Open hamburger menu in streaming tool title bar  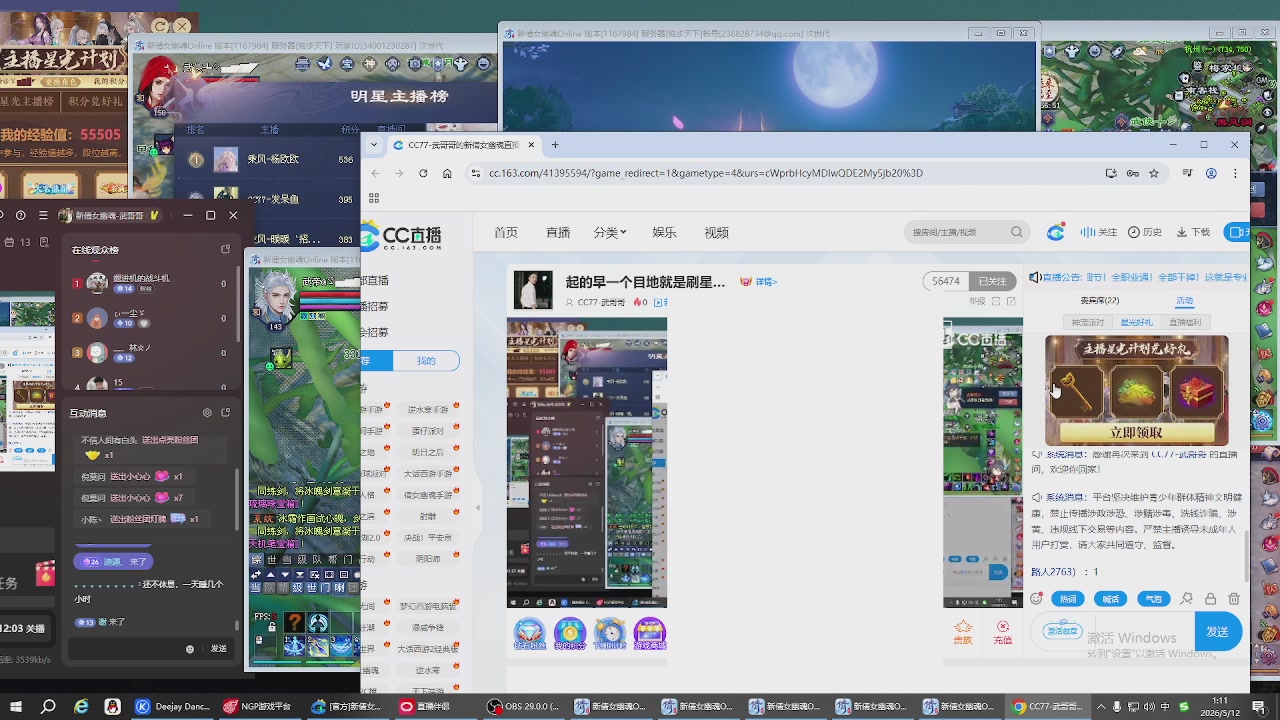[43, 215]
